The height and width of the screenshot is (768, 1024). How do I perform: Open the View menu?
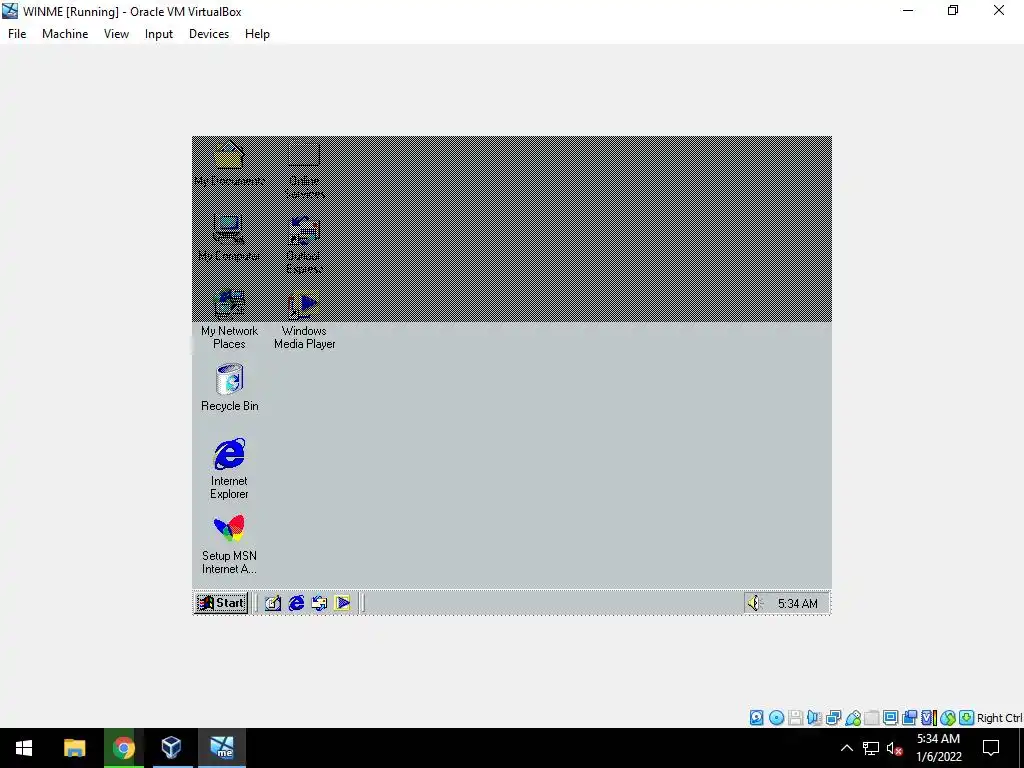click(x=116, y=34)
